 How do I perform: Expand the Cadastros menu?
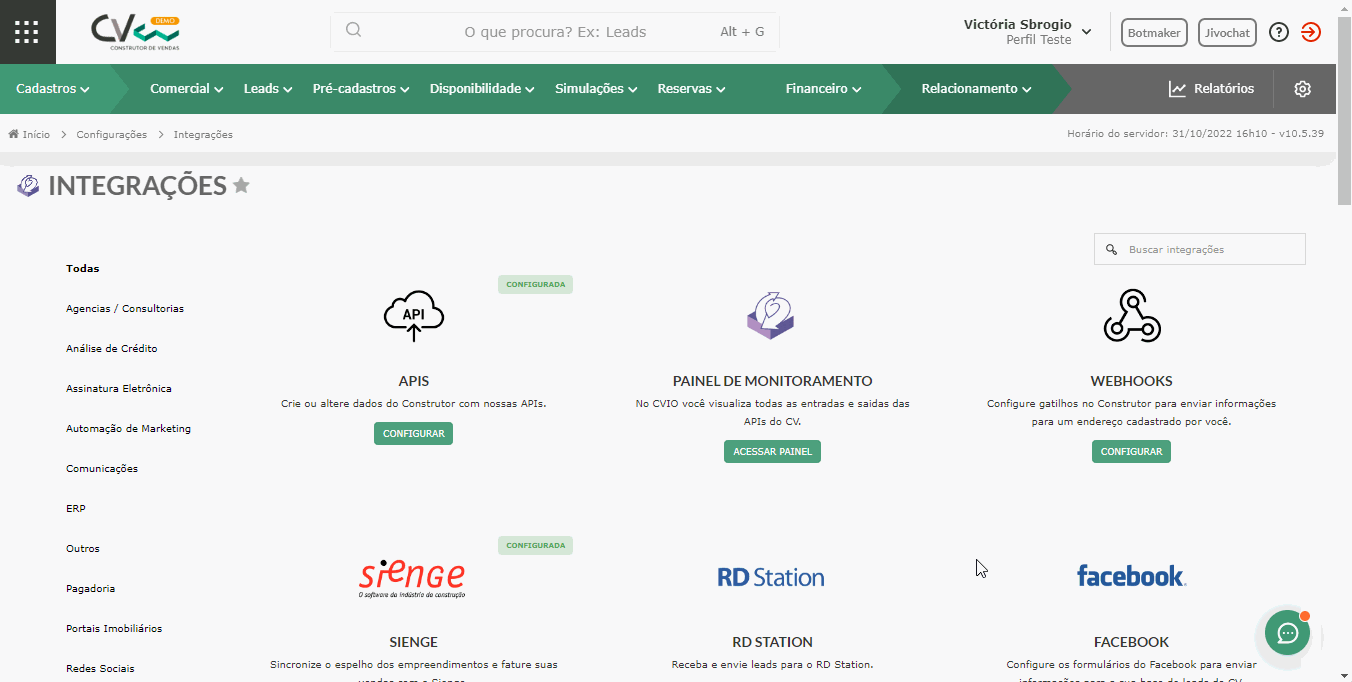pos(53,89)
